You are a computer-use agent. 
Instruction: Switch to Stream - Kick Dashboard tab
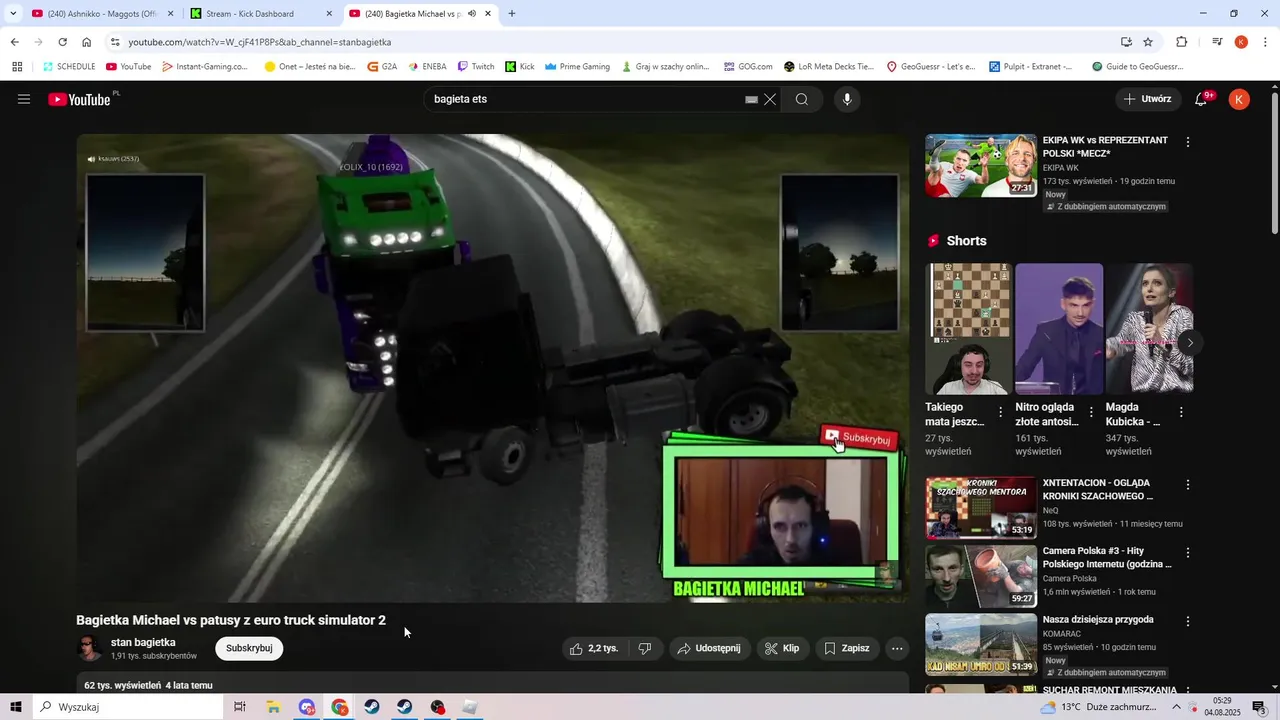(258, 14)
